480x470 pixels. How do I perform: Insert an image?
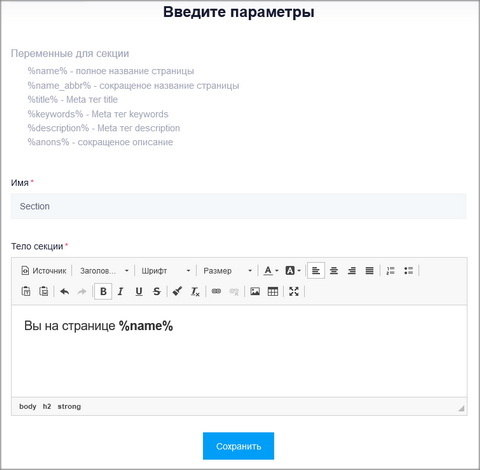point(255,291)
